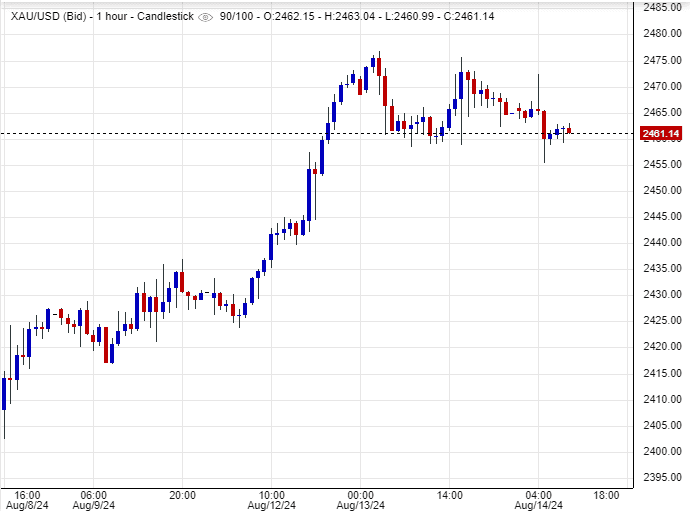This screenshot has height=511, width=690.
Task: Select the Aug/8/24 date on time axis
Action: pyautogui.click(x=27, y=505)
